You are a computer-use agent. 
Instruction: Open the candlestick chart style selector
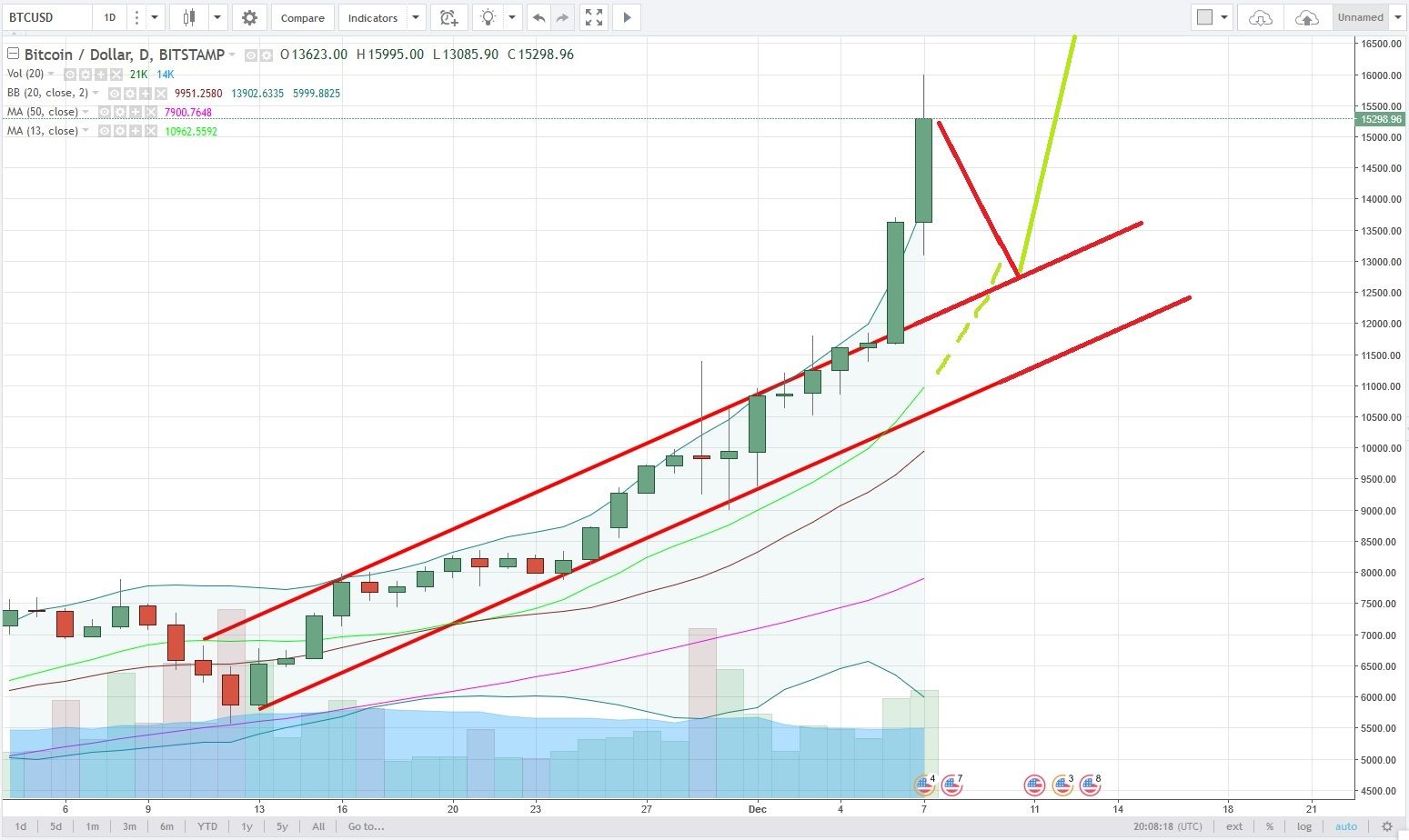point(189,17)
